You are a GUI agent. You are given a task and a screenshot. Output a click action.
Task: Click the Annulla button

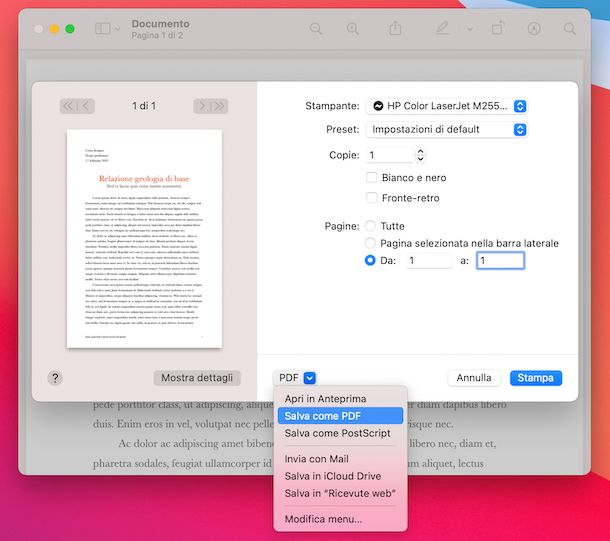[474, 378]
